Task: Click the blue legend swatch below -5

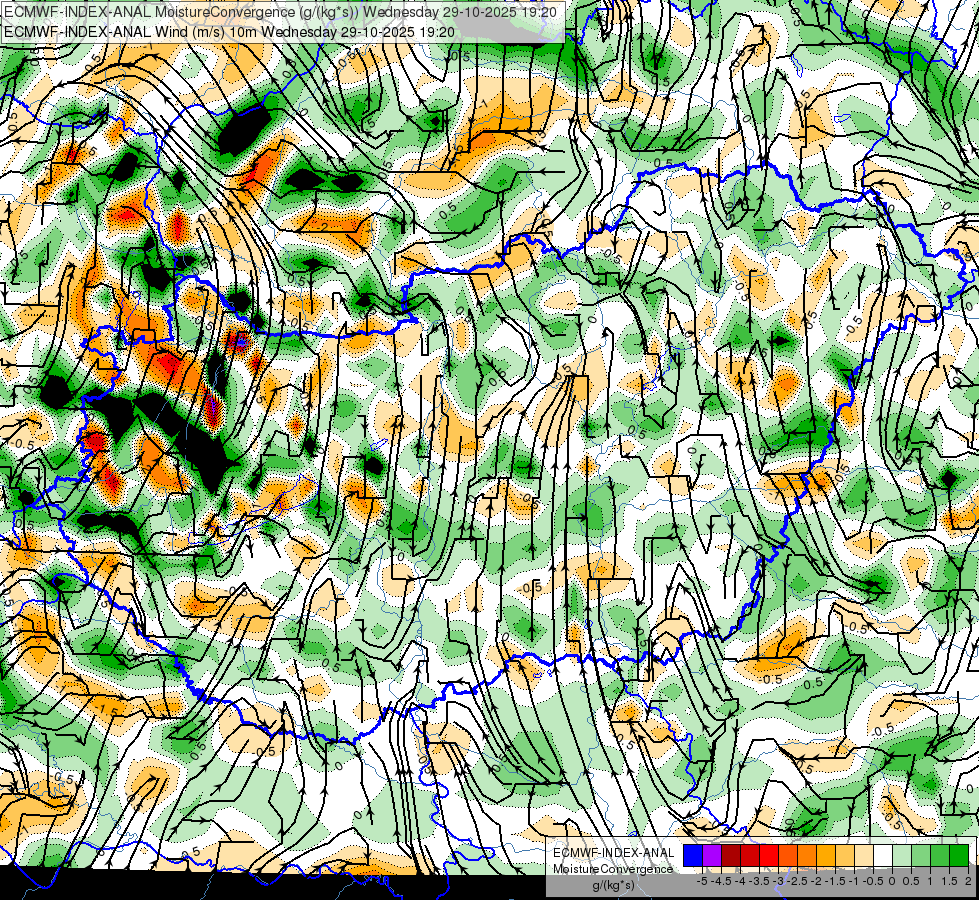Action: (x=693, y=856)
